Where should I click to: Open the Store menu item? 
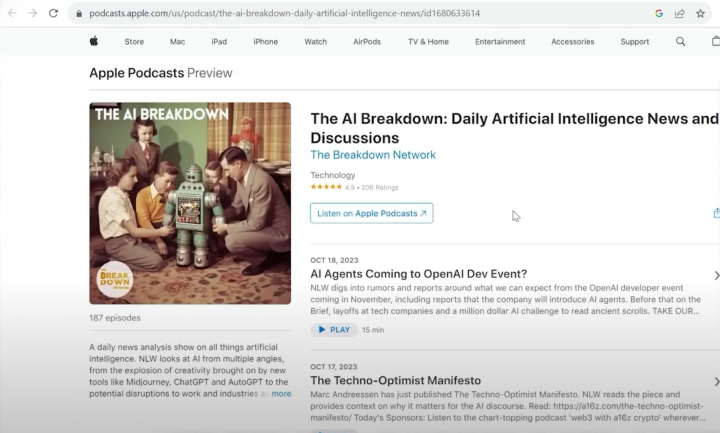[134, 42]
